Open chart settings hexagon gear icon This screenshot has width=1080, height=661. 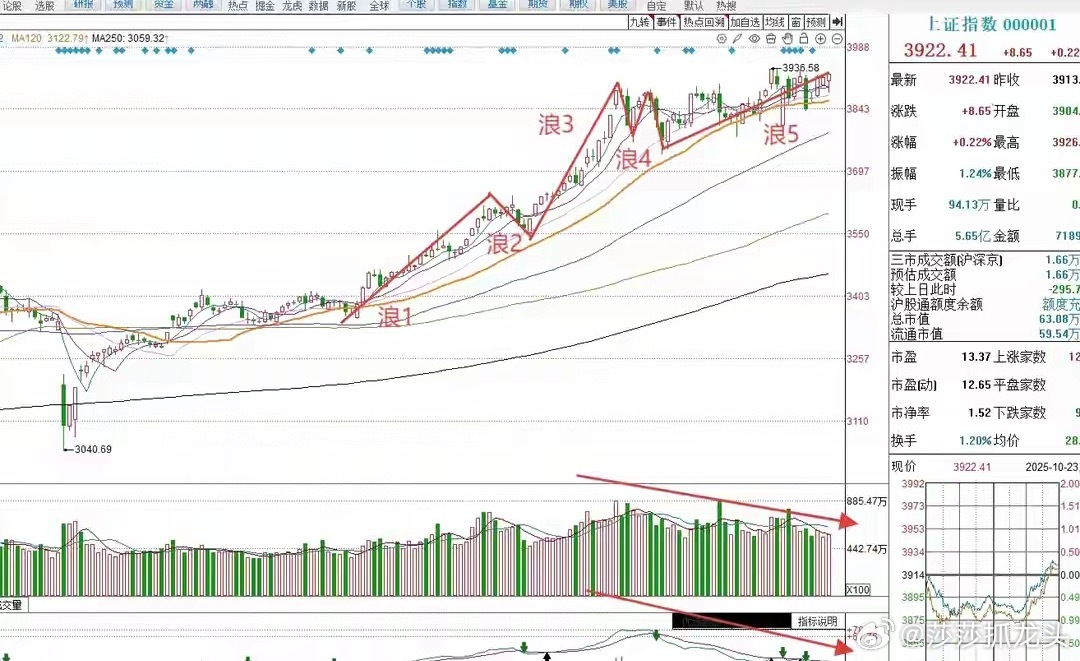click(721, 39)
